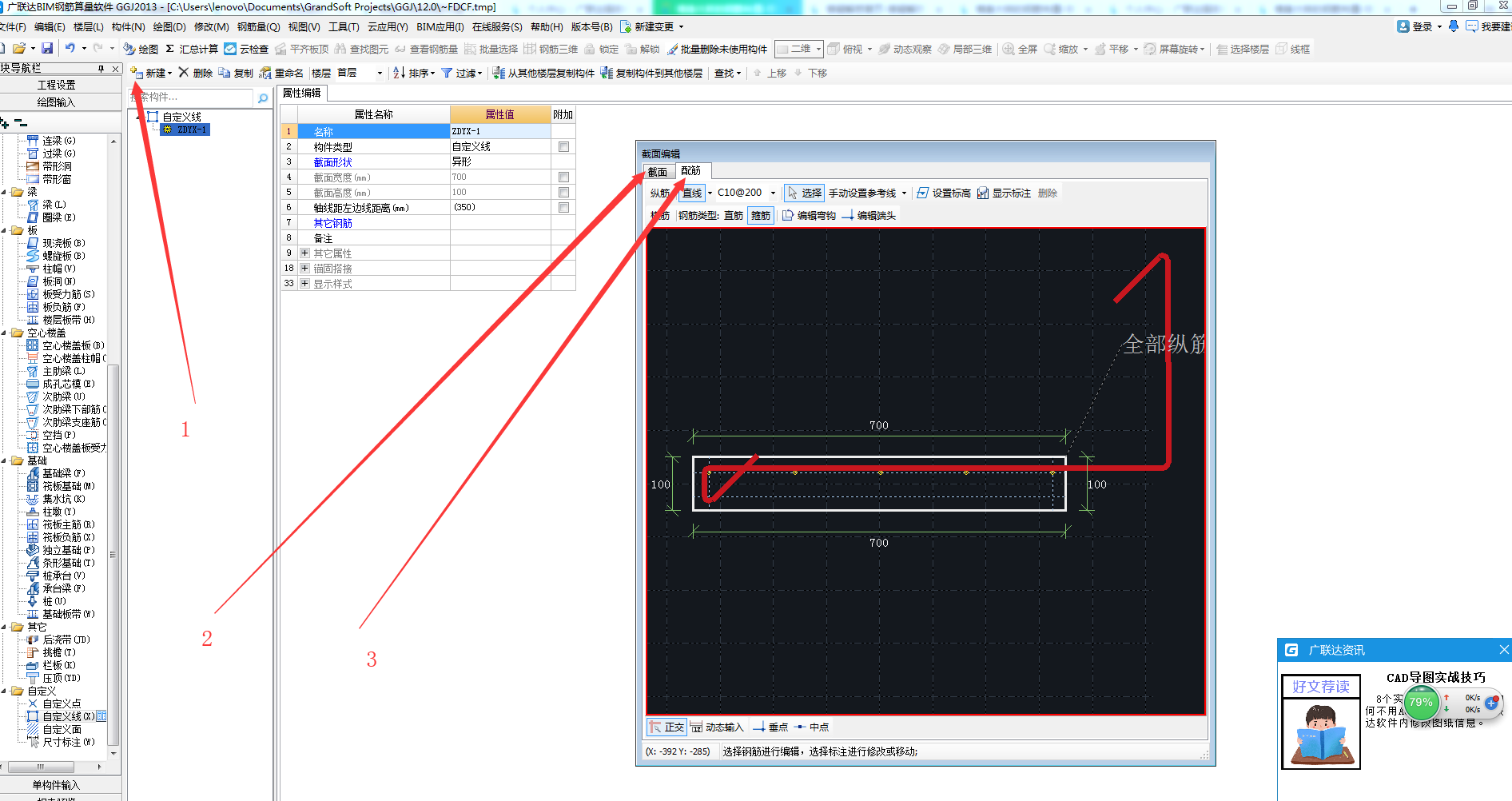
Task: Click 复制 copy component icon
Action: click(x=225, y=73)
